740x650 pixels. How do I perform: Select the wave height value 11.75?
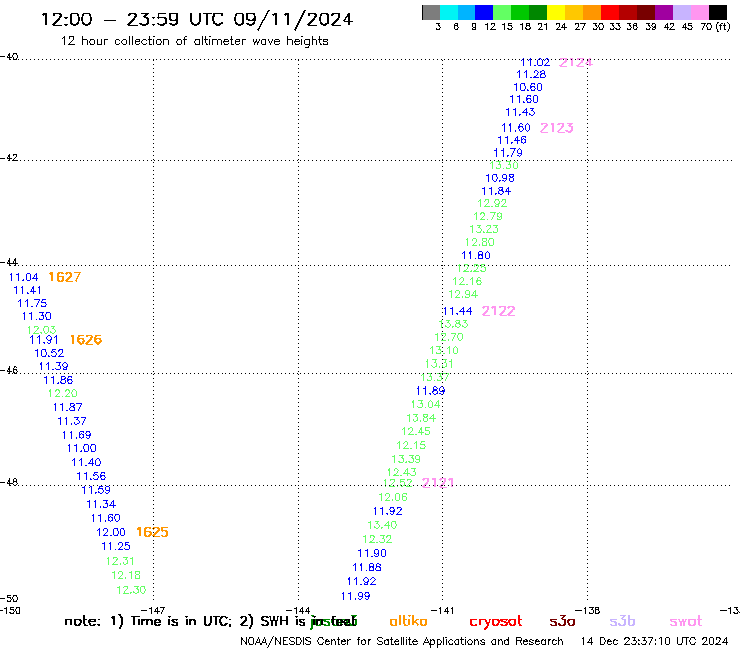(32, 304)
